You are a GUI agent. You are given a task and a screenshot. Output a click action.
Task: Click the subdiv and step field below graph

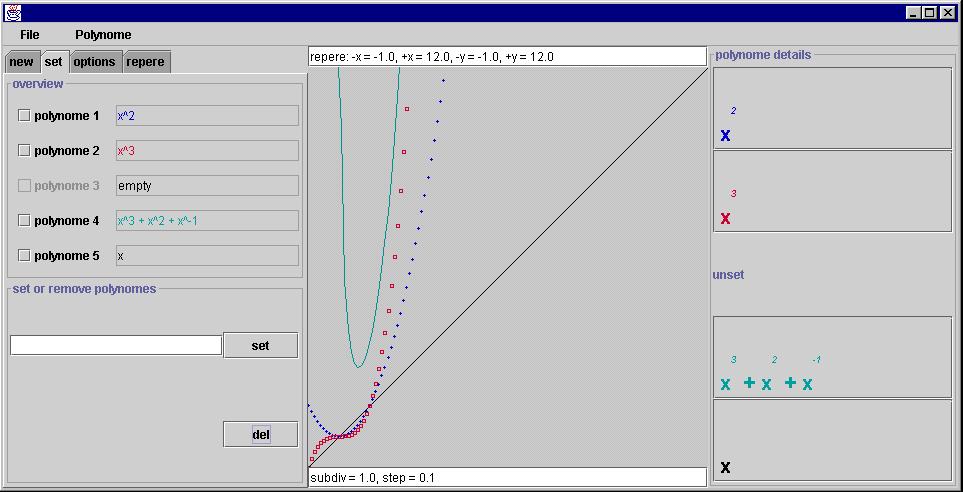click(507, 478)
